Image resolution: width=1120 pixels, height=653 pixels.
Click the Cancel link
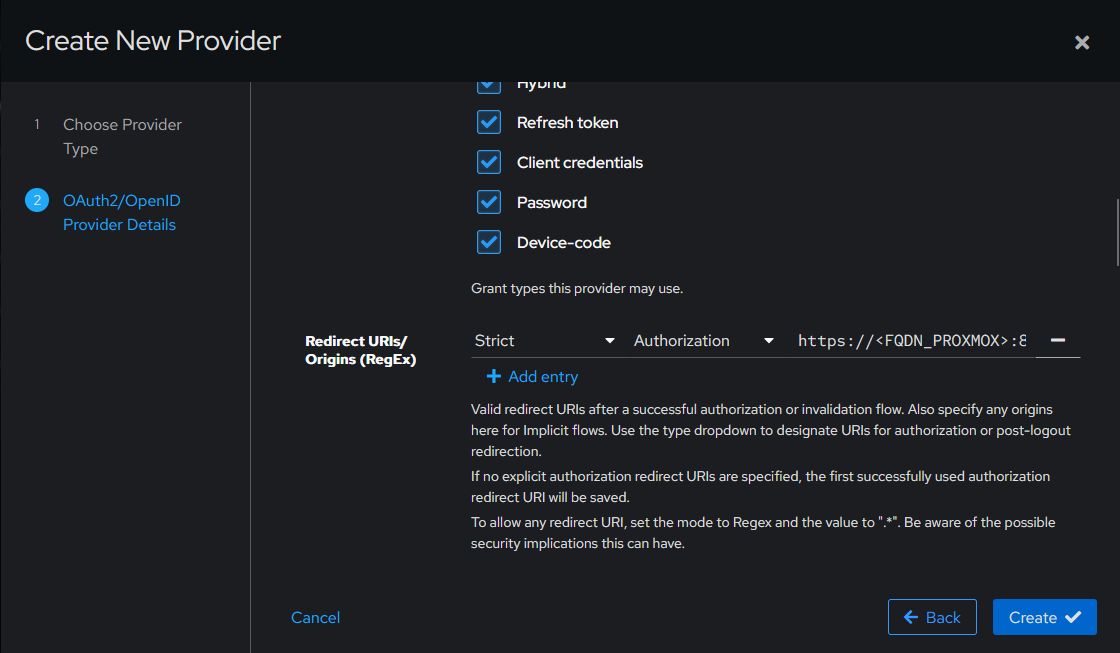315,617
